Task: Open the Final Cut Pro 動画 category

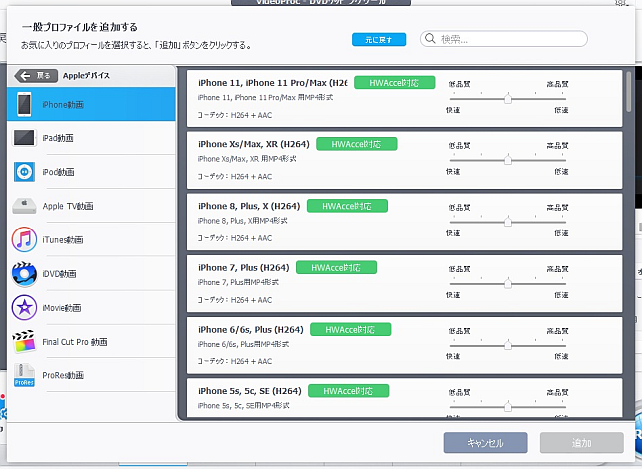Action: coord(91,341)
